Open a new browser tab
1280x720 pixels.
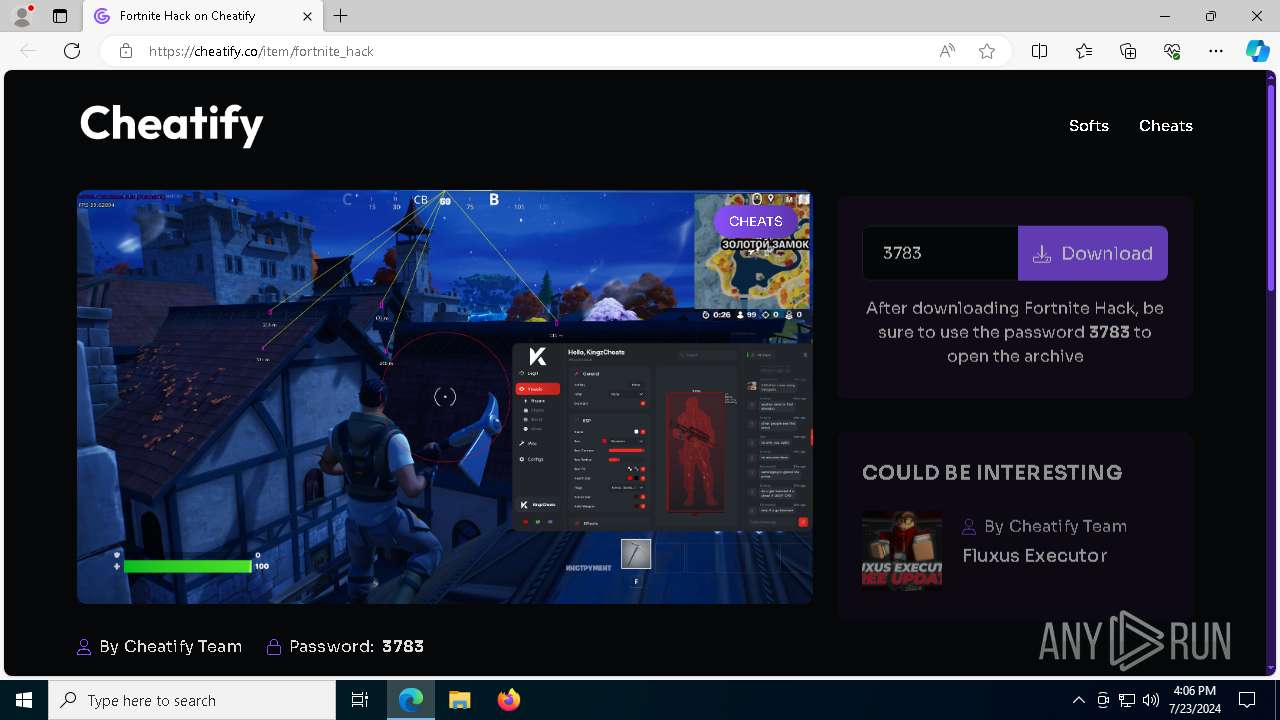341,16
